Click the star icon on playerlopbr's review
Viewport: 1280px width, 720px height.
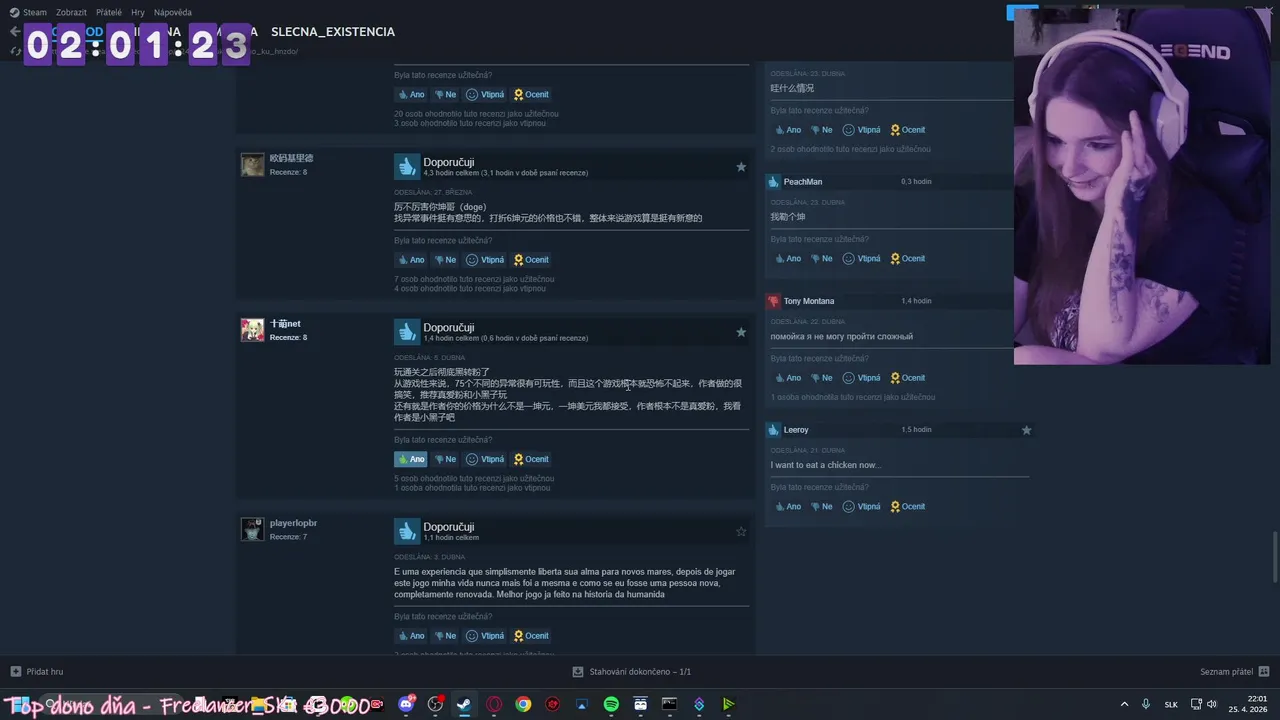click(x=741, y=532)
